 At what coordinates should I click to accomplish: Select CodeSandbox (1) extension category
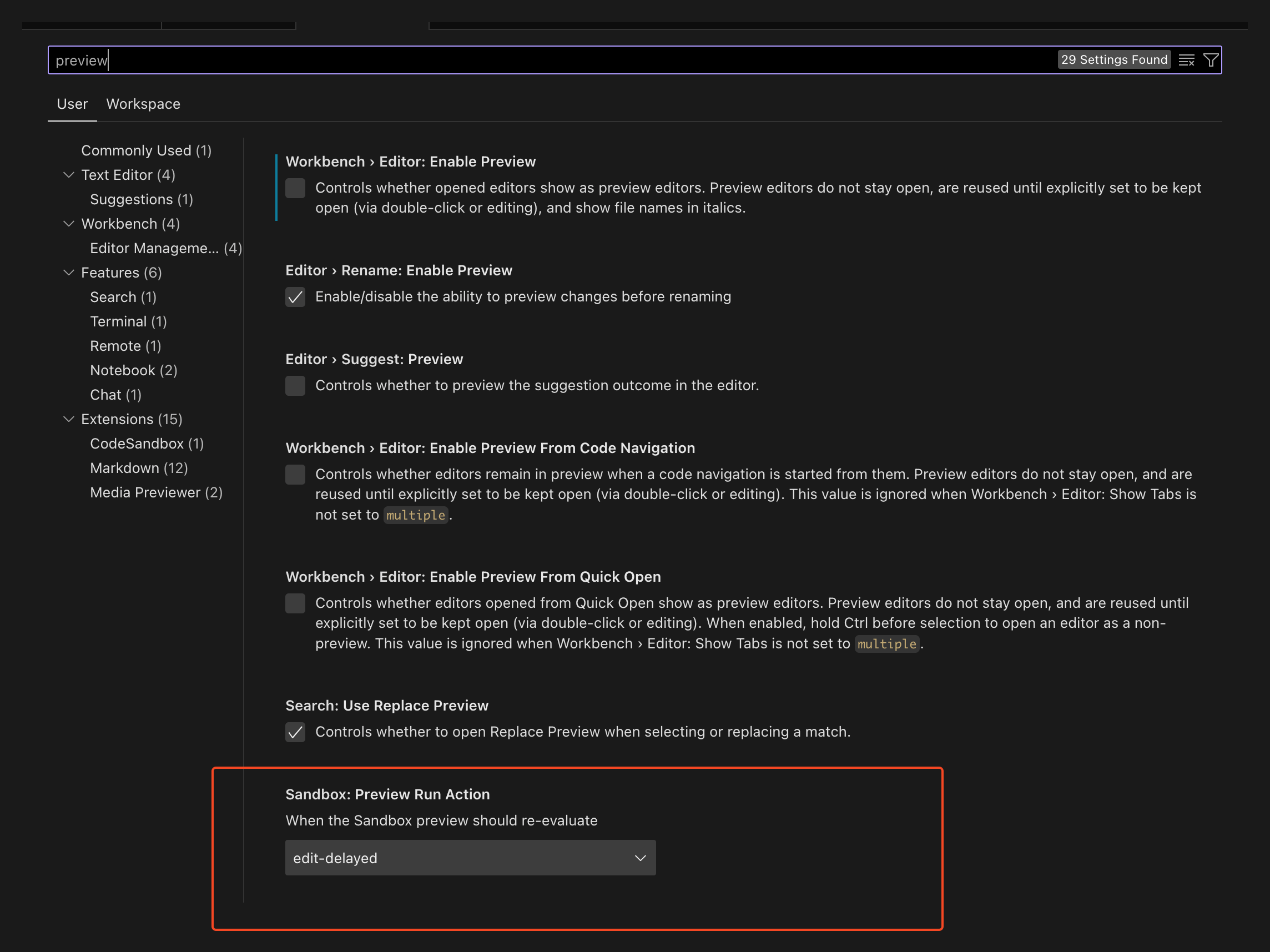click(x=147, y=444)
